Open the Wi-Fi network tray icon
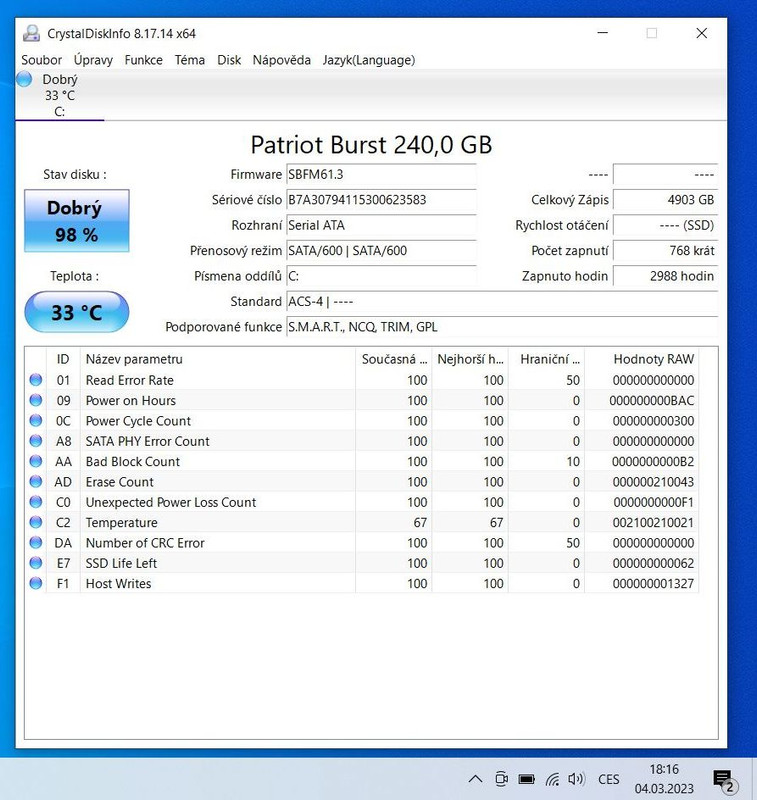 pyautogui.click(x=552, y=779)
